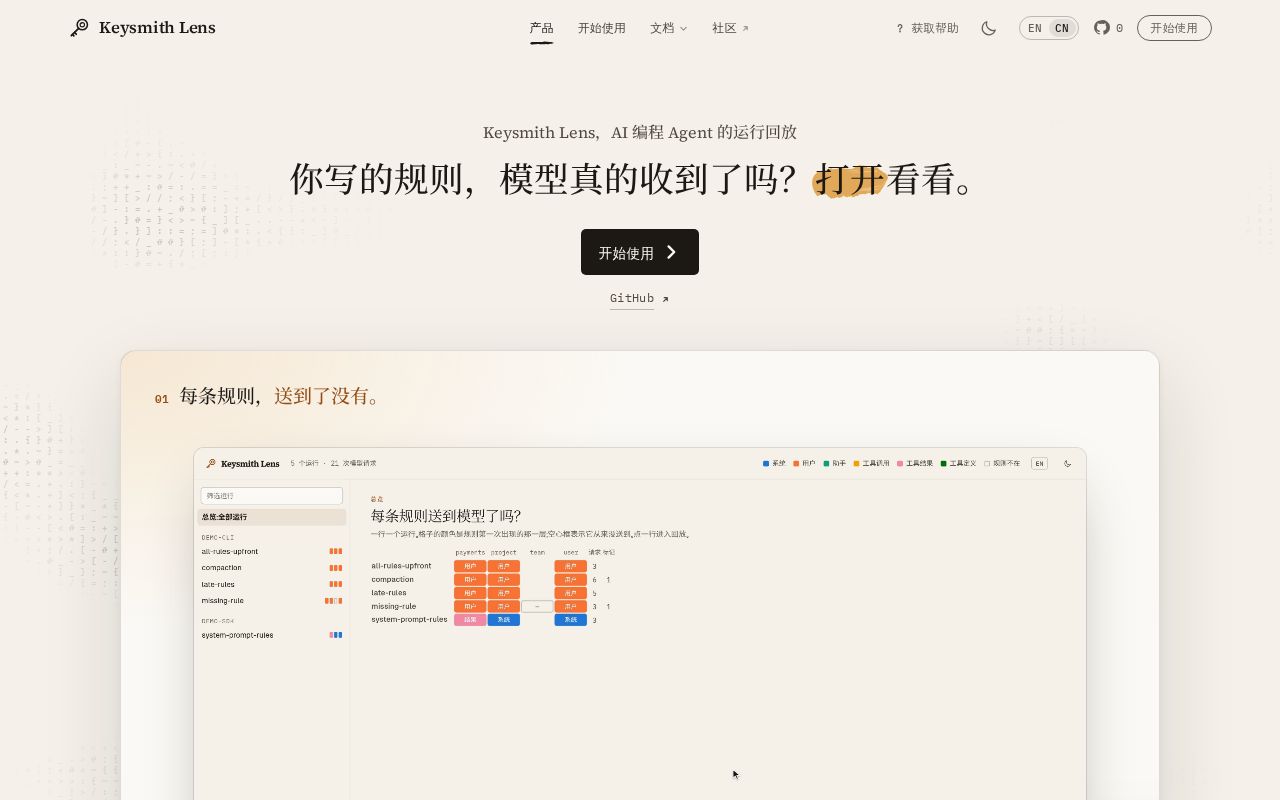Toggle dark mode with the site header moon icon
Image resolution: width=1280 pixels, height=800 pixels.
pyautogui.click(x=989, y=28)
